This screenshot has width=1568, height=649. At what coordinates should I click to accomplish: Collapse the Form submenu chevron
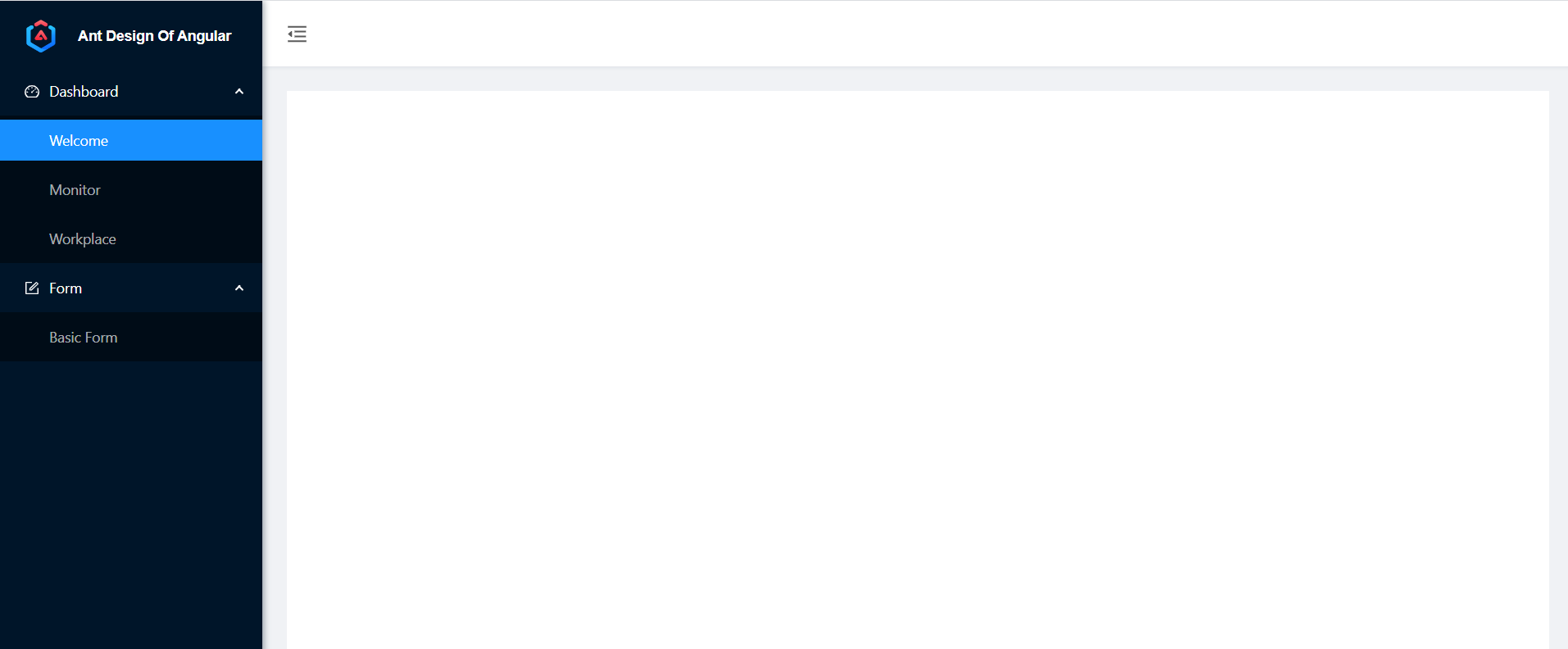[239, 288]
